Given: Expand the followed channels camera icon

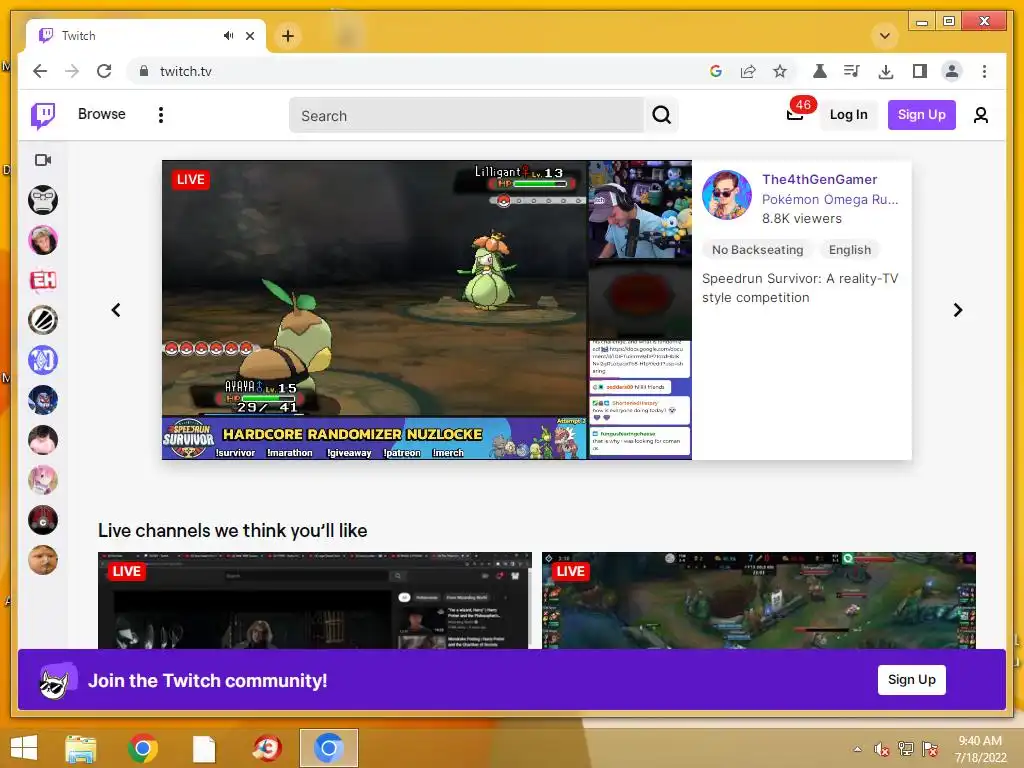Looking at the screenshot, I should [x=43, y=160].
